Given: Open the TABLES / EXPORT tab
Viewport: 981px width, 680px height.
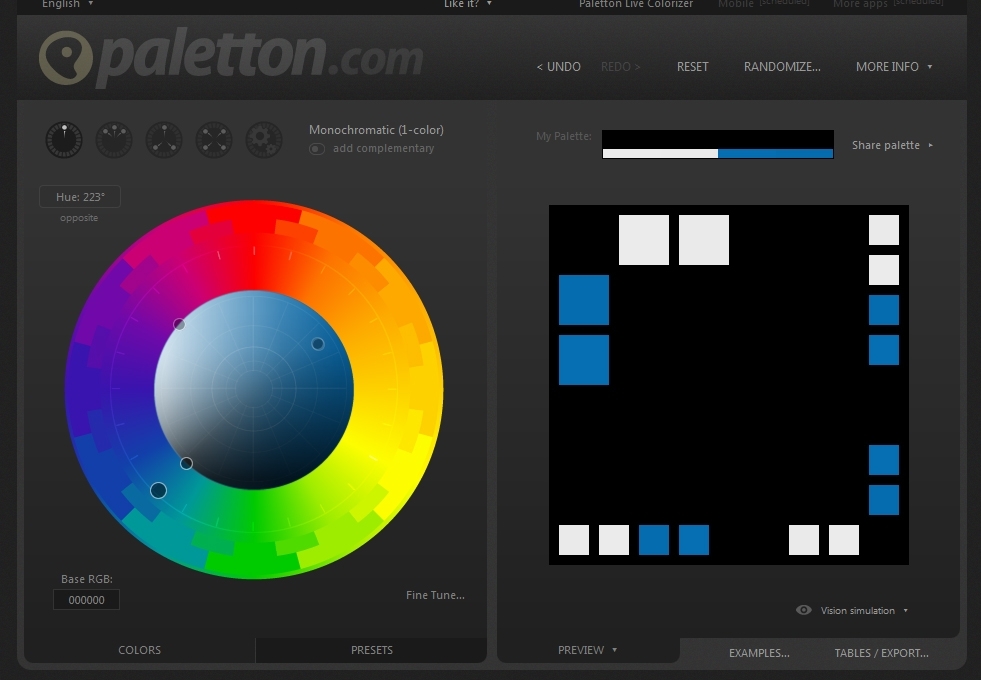Looking at the screenshot, I should point(881,653).
